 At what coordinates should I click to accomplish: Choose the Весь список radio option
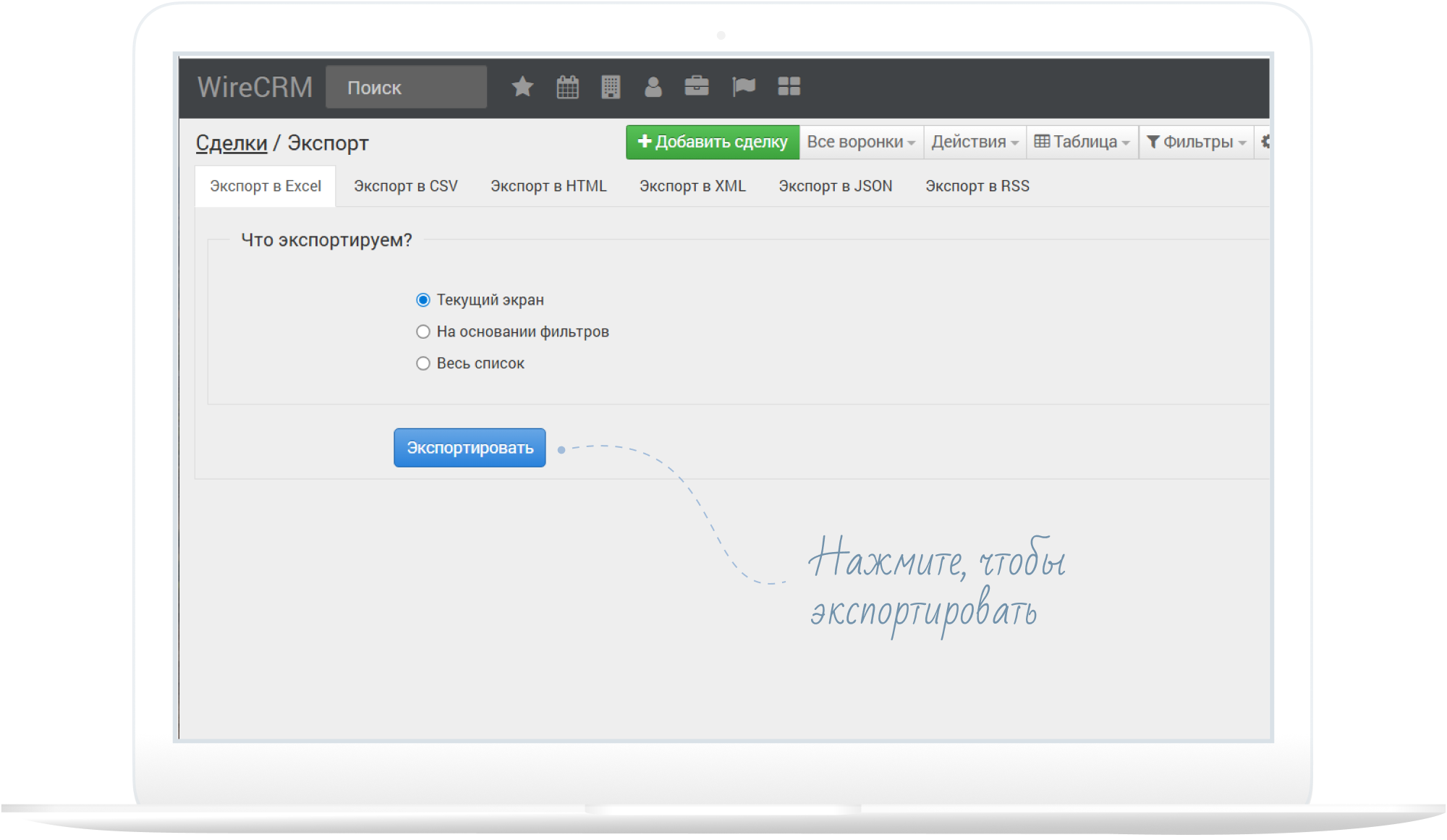click(423, 363)
